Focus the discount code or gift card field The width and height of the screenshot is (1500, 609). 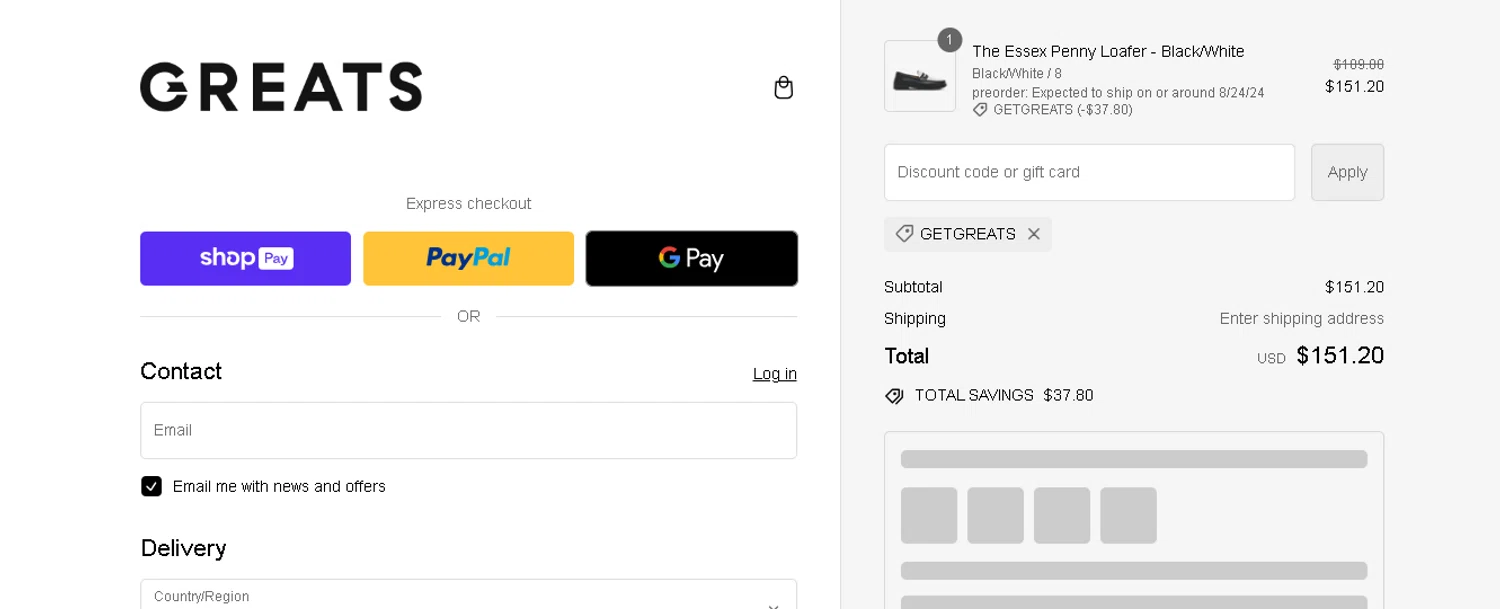(1089, 172)
